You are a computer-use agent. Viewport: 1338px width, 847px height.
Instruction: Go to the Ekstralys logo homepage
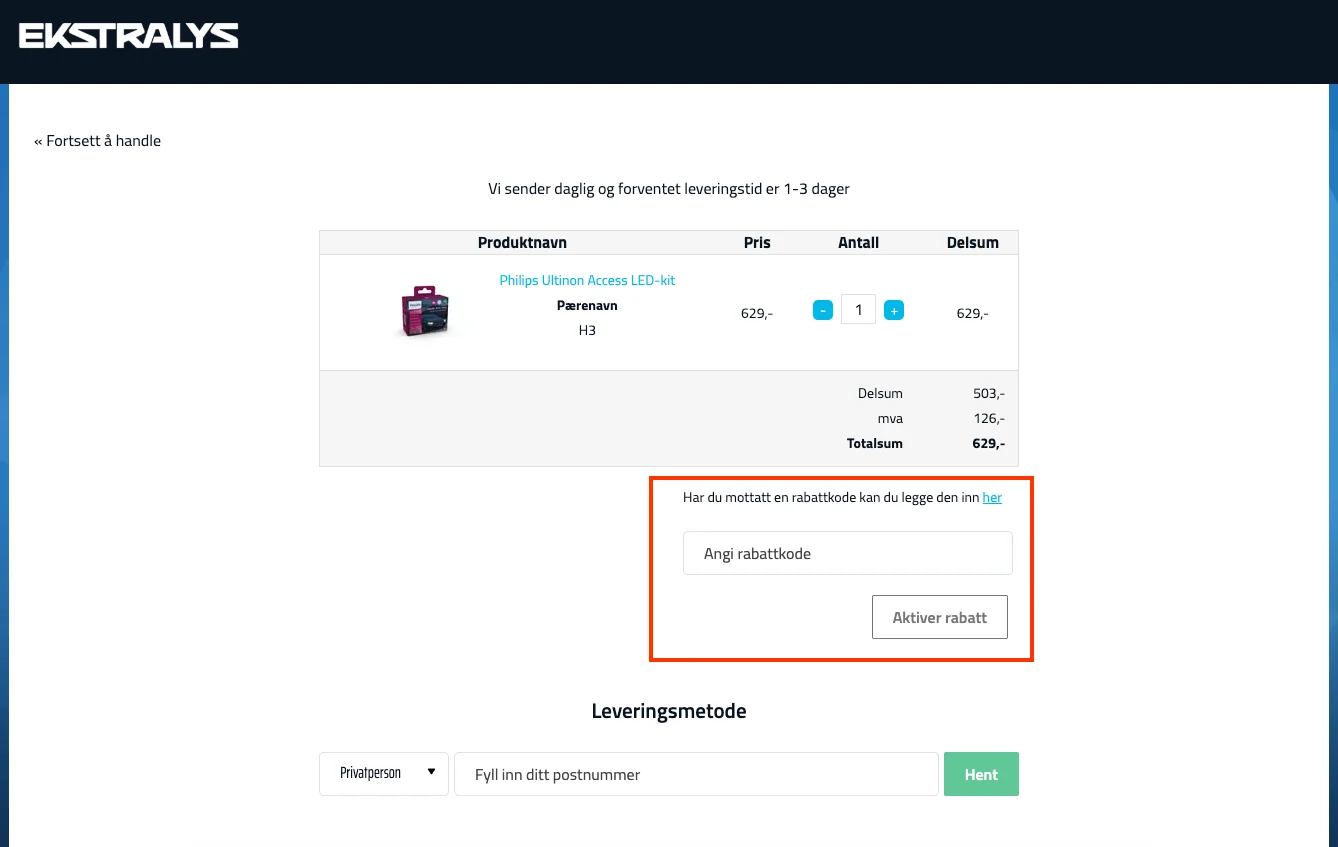click(128, 37)
